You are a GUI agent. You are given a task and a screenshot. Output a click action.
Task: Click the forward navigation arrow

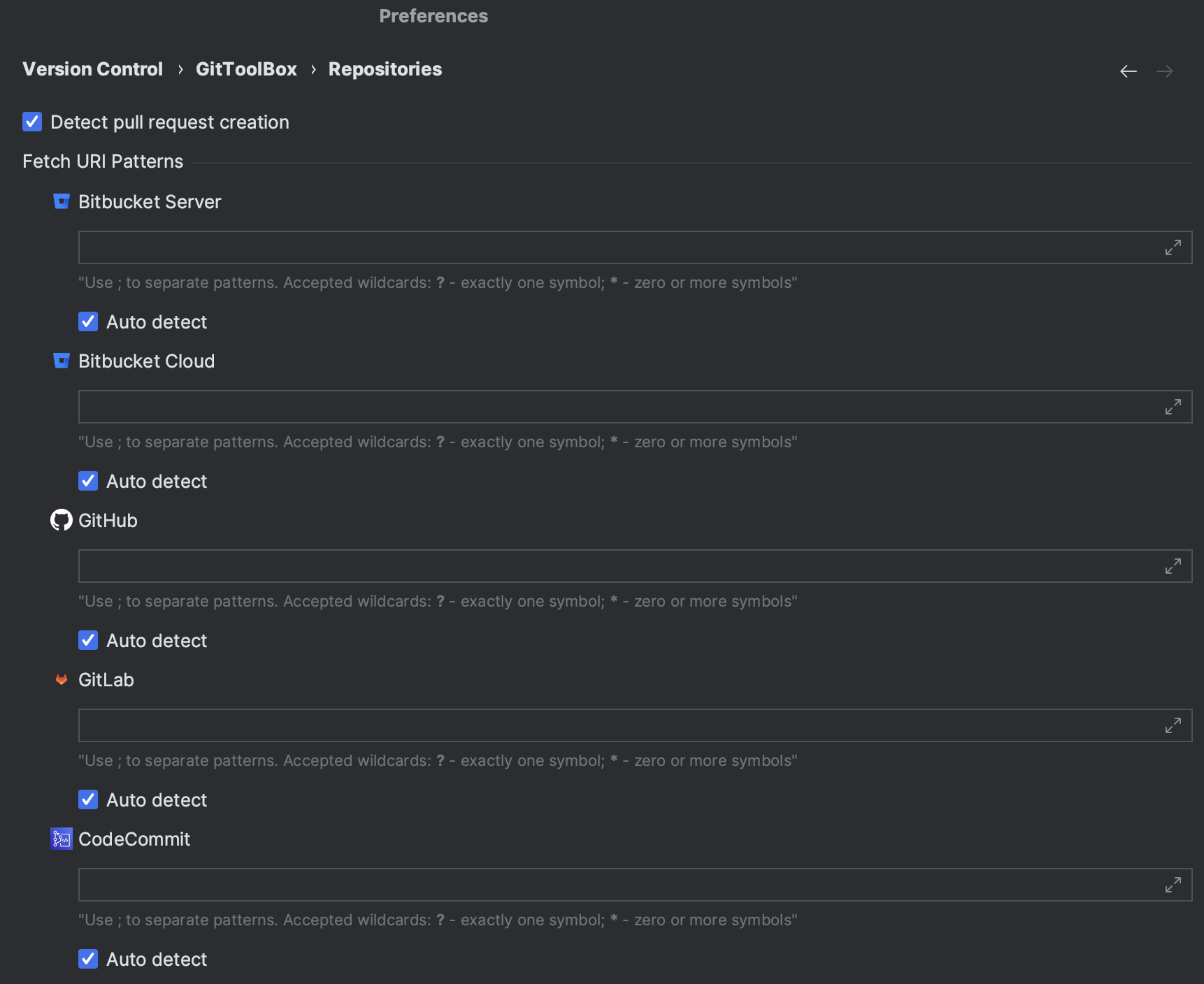point(1165,71)
